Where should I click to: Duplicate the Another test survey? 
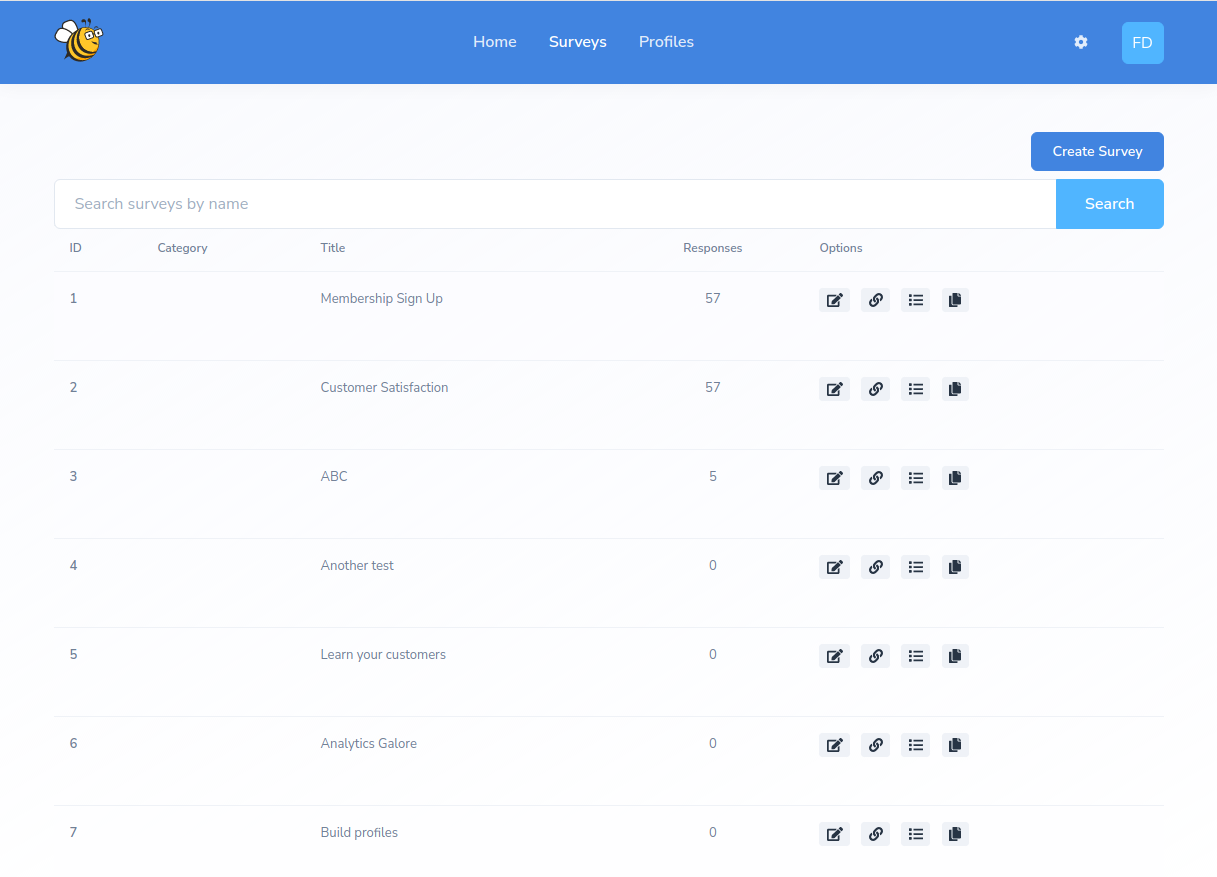point(955,567)
